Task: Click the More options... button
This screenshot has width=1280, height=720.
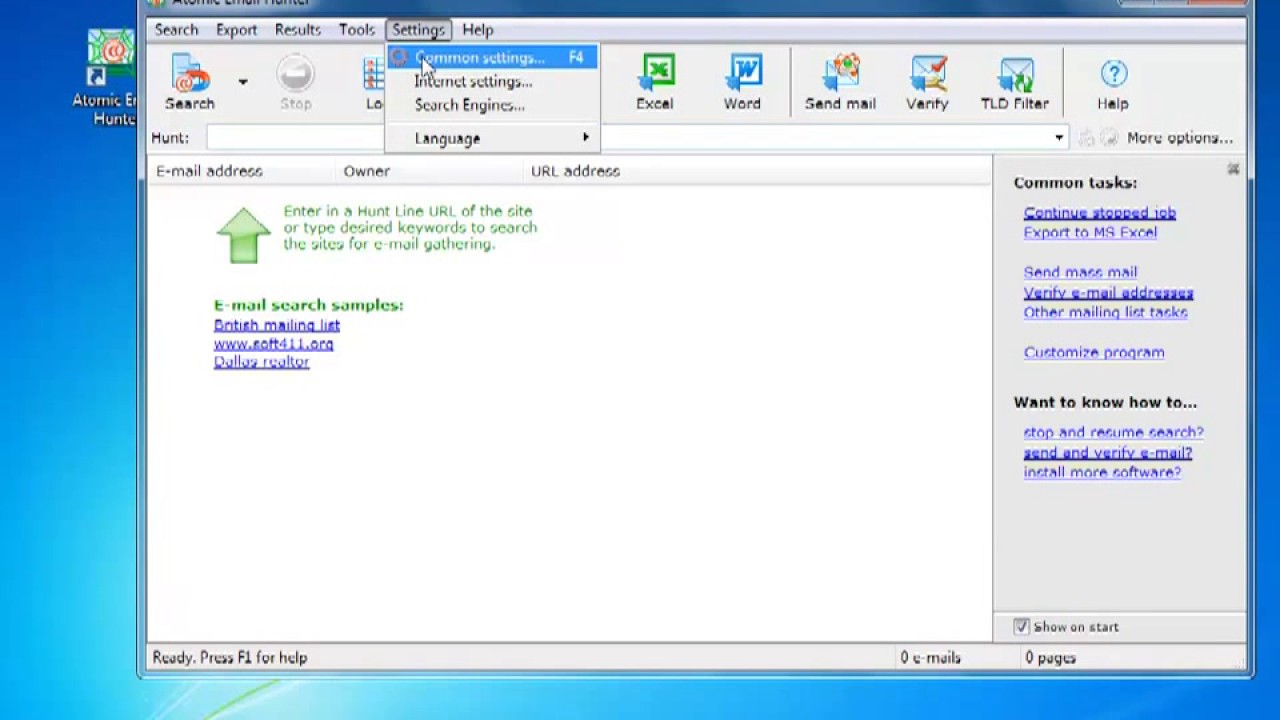Action: [1180, 138]
